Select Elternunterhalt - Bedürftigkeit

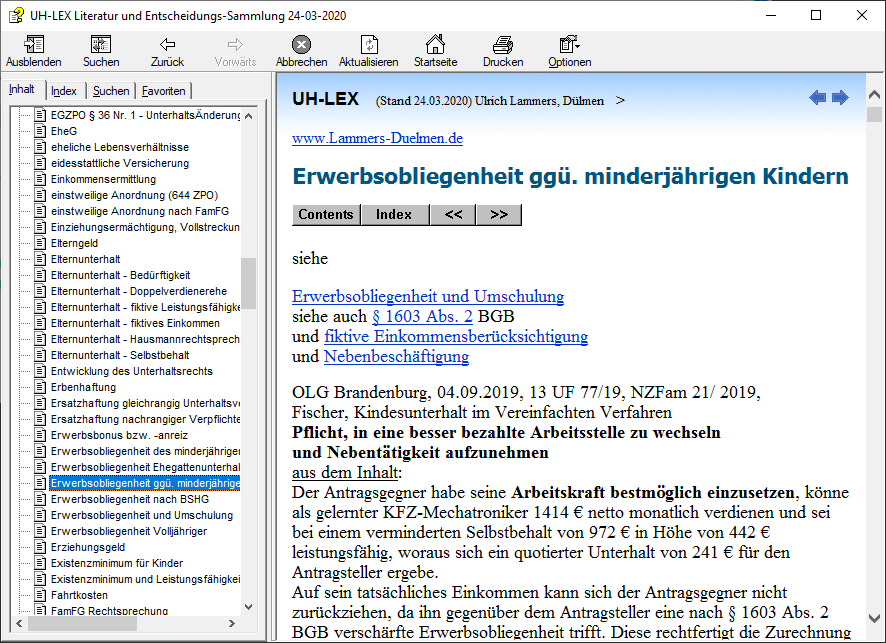click(120, 275)
